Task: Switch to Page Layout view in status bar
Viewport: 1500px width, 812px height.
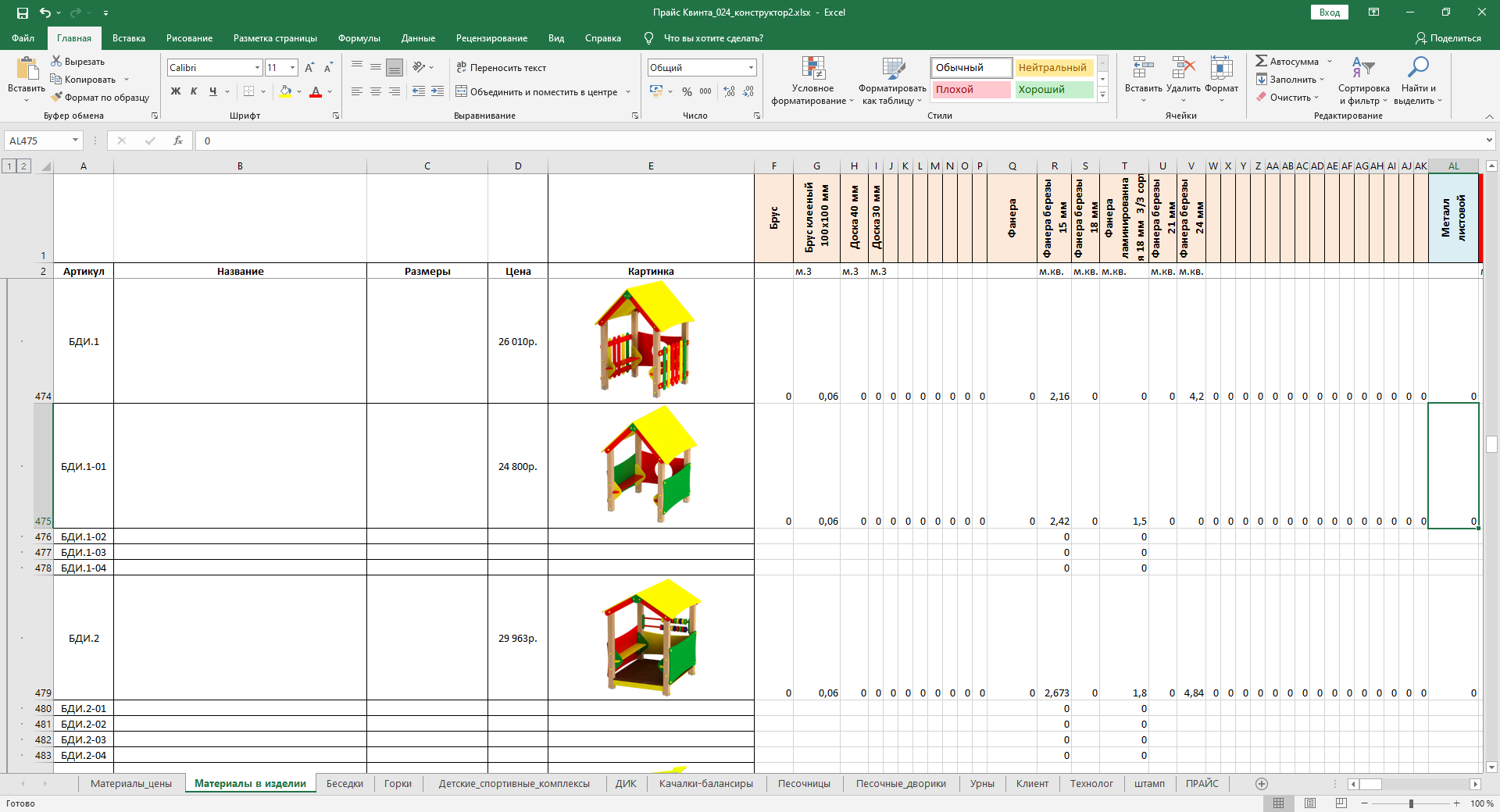Action: 1310,803
